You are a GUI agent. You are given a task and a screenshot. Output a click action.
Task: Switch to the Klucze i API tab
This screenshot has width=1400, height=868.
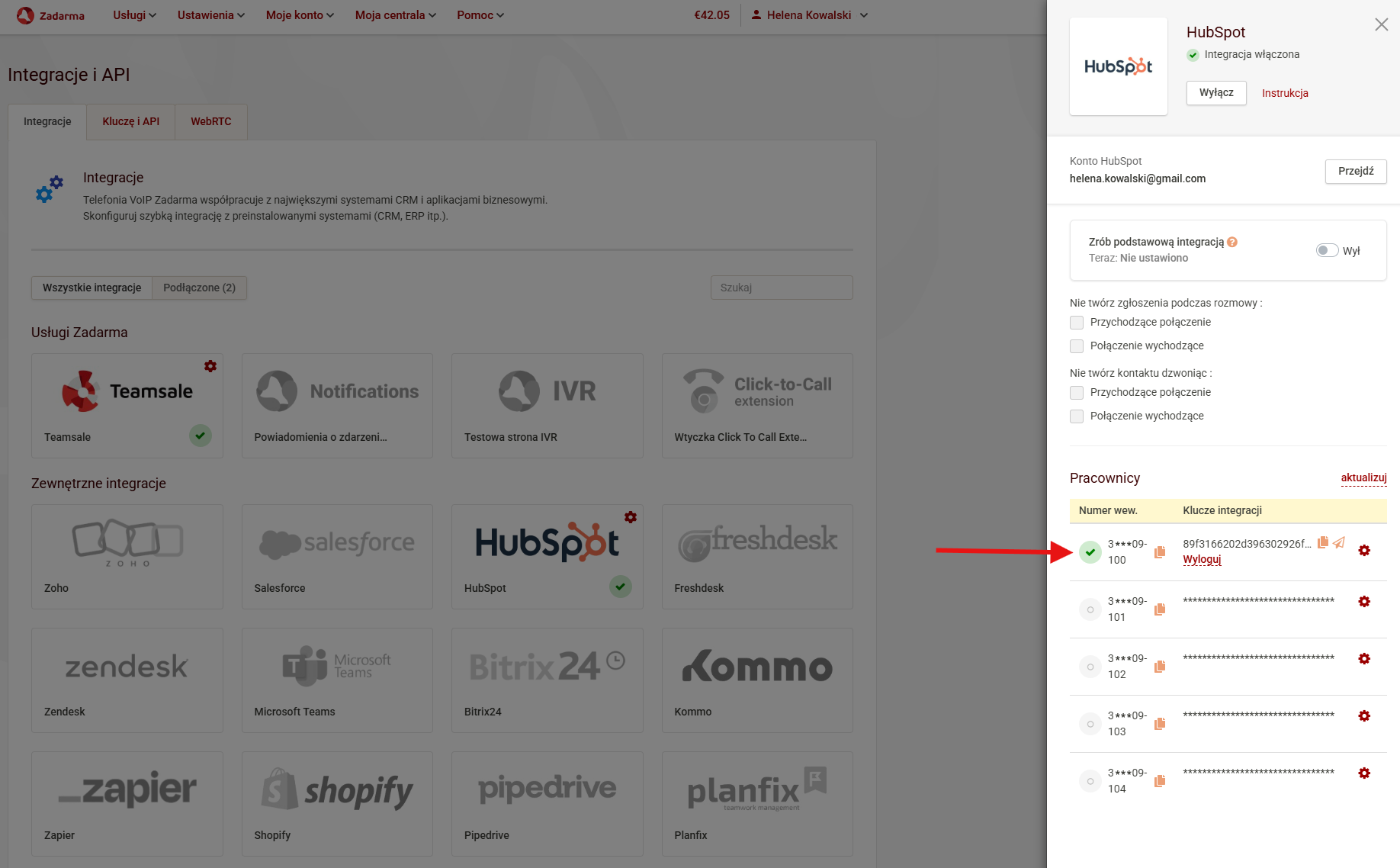131,121
